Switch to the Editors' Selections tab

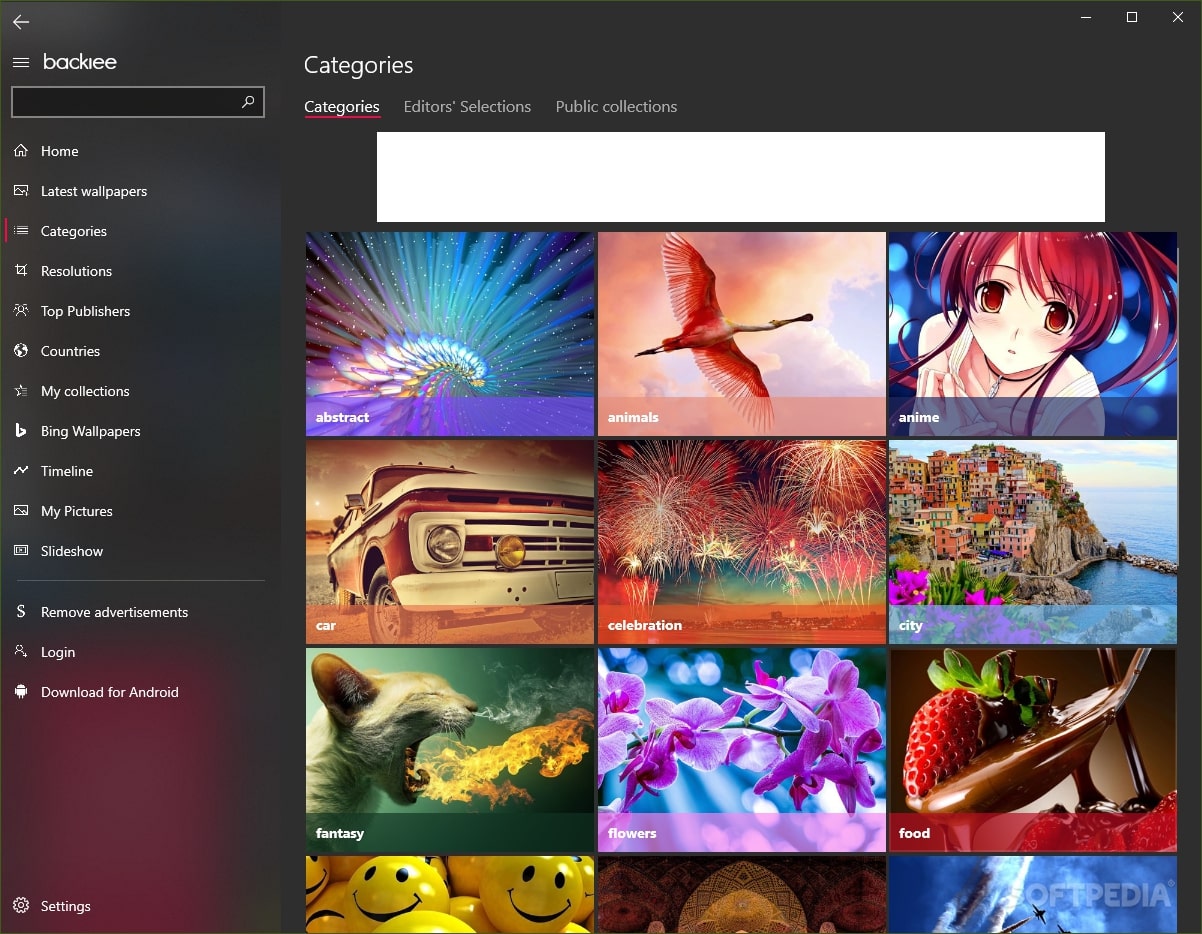(467, 107)
